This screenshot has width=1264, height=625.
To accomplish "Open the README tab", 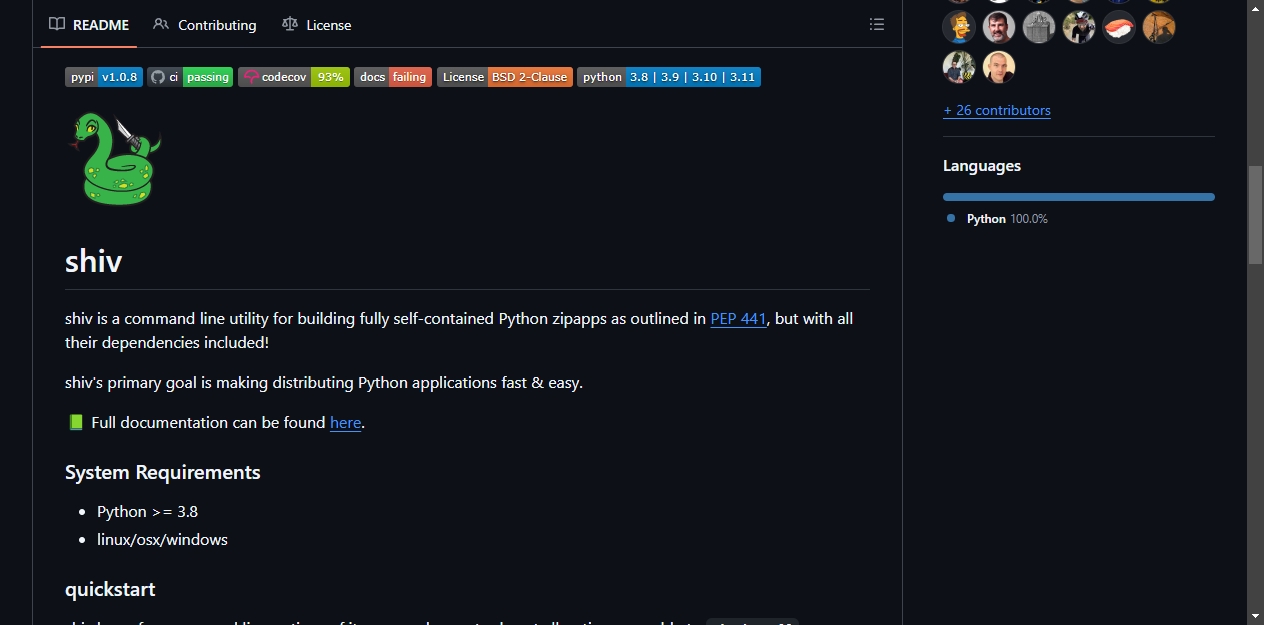I will click(x=89, y=25).
